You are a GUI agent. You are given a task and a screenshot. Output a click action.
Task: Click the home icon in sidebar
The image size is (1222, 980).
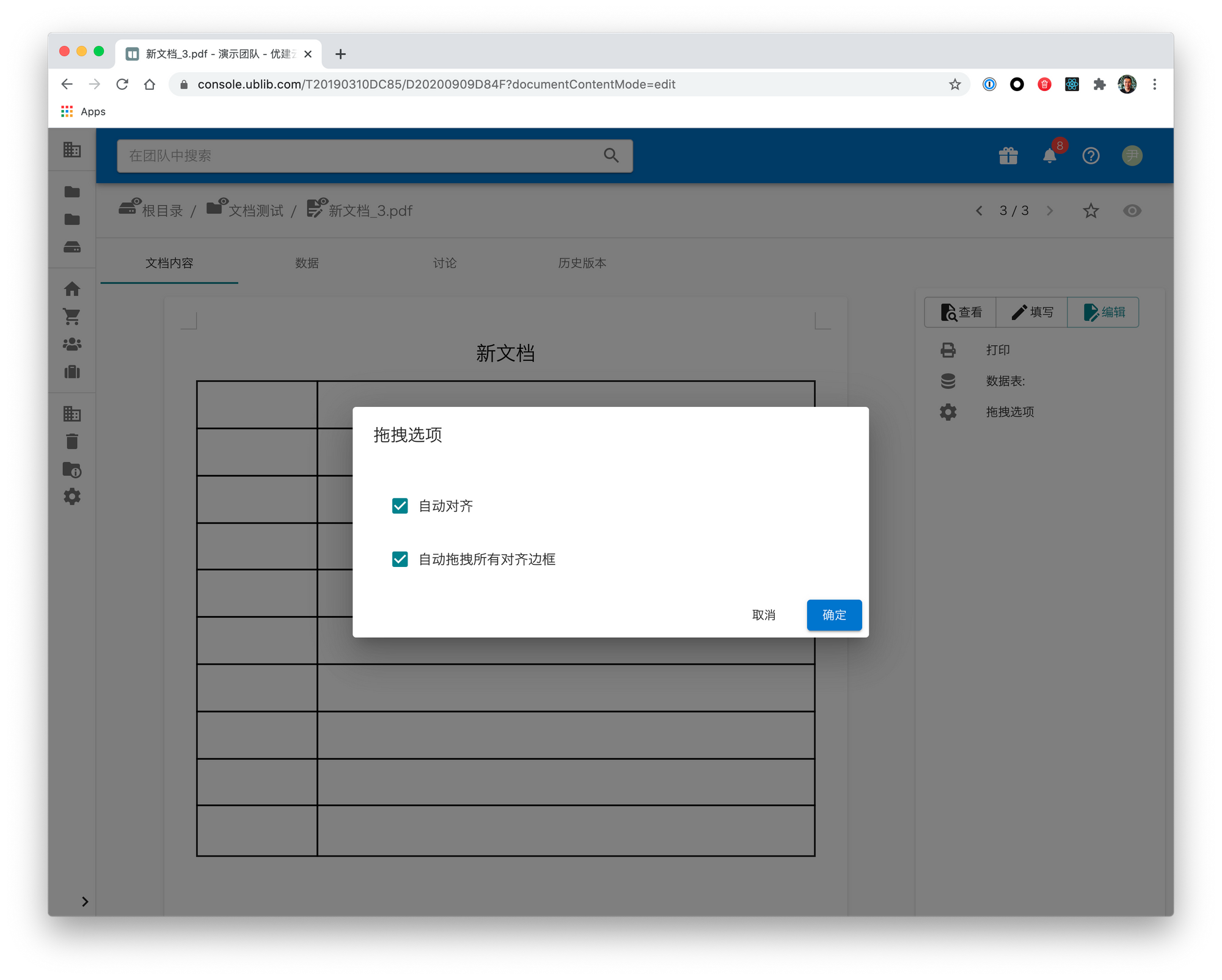pyautogui.click(x=72, y=288)
